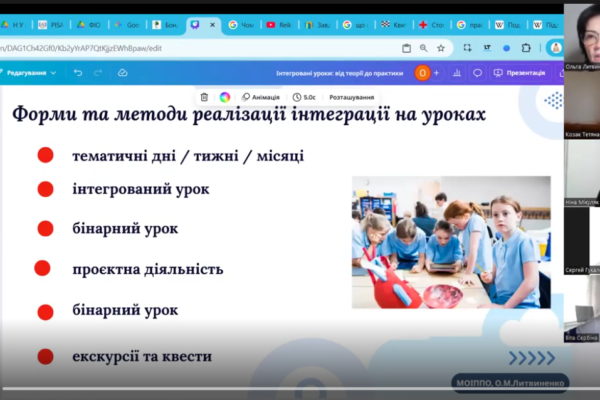Image resolution: width=600 pixels, height=400 pixels.
Task: Click the orange O user avatar
Action: point(422,73)
